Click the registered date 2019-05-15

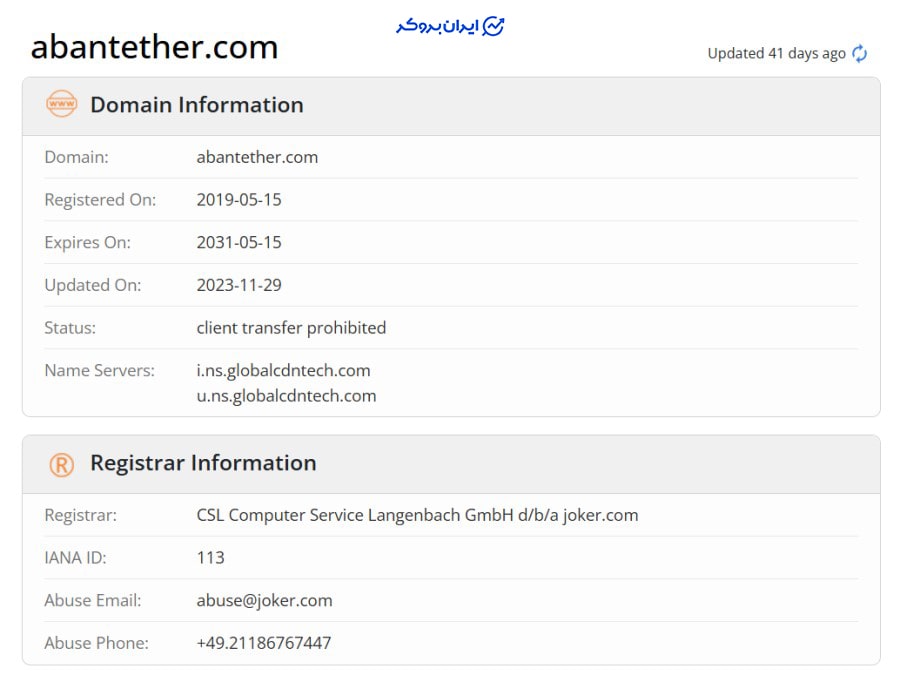(x=239, y=200)
